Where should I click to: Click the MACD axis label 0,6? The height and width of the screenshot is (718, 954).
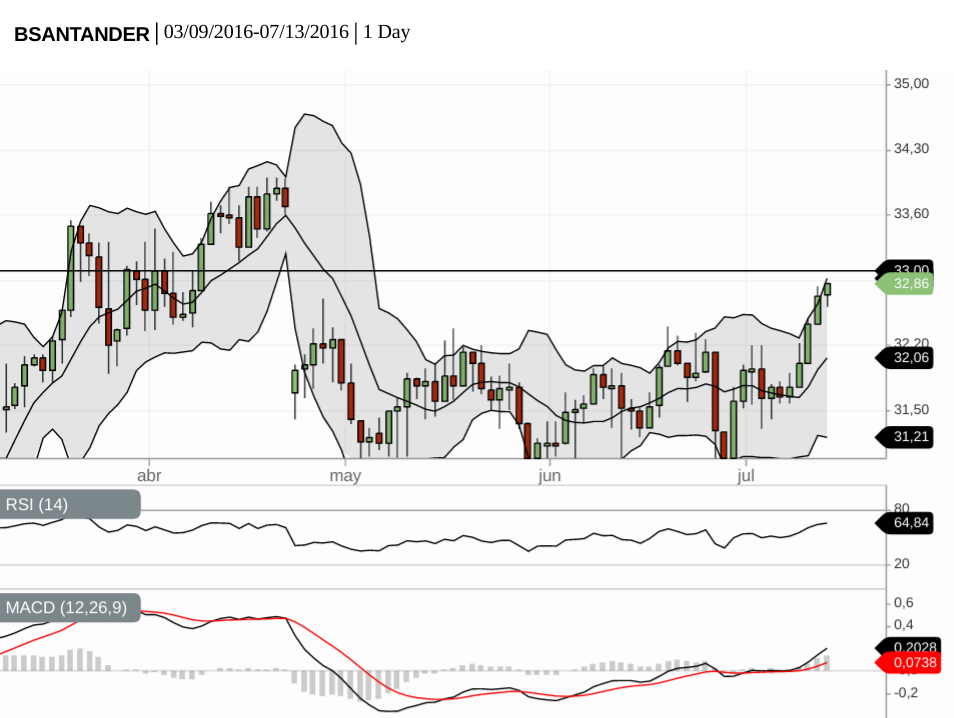pos(904,603)
